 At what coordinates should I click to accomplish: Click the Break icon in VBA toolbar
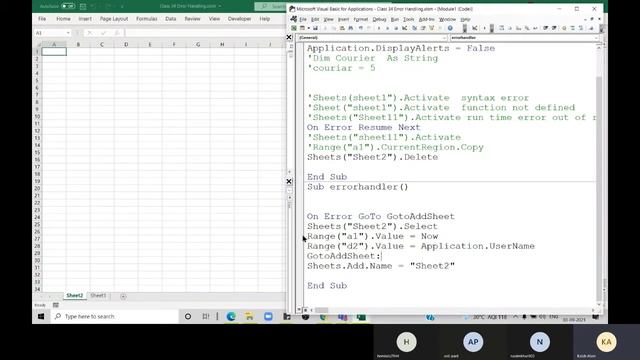click(x=387, y=28)
